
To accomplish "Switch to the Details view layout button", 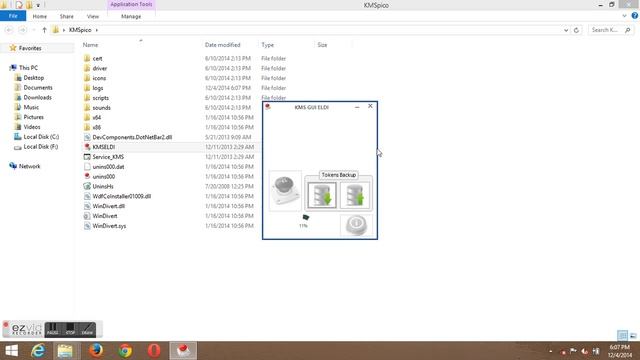I will point(622,336).
